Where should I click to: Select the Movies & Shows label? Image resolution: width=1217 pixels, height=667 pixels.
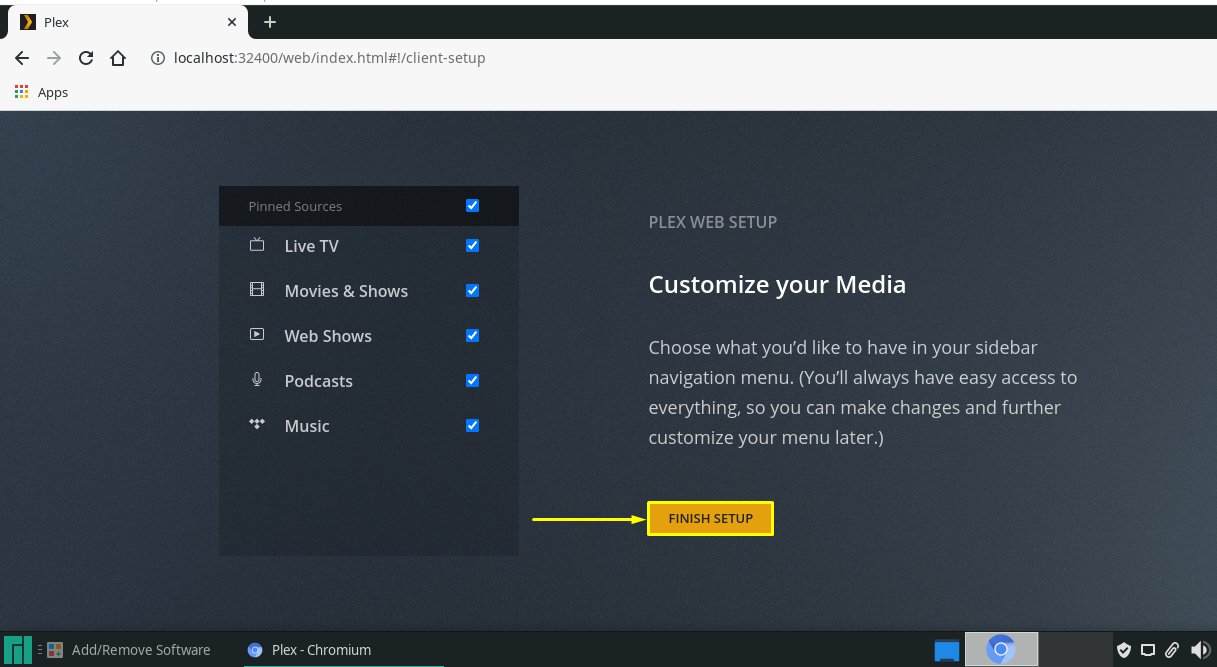pos(346,291)
